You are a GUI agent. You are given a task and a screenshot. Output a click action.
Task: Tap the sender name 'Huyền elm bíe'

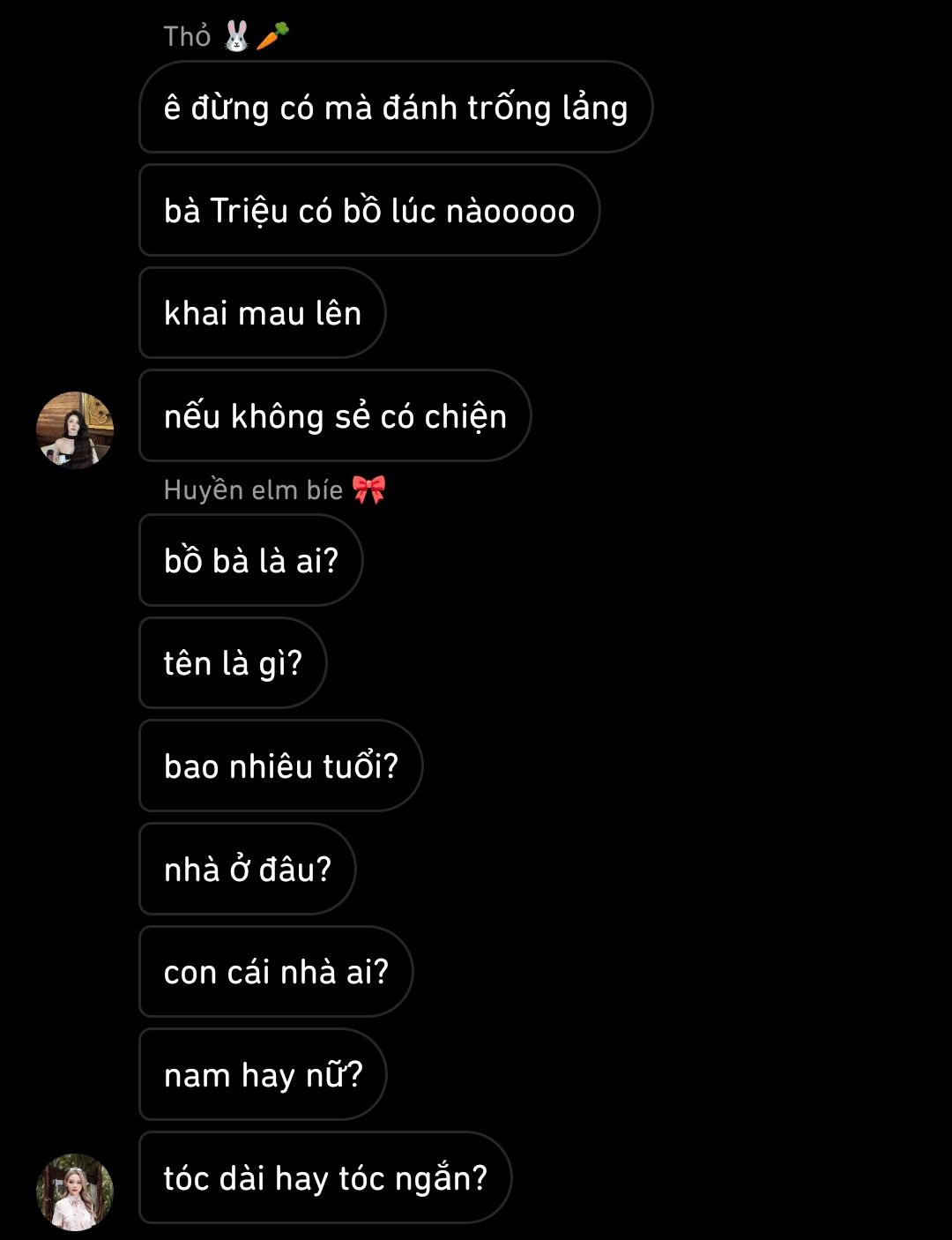(x=253, y=490)
